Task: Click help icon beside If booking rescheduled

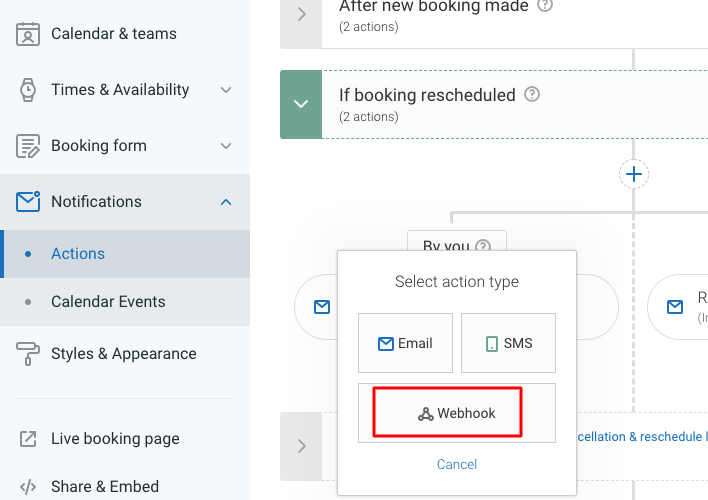Action: click(x=532, y=95)
